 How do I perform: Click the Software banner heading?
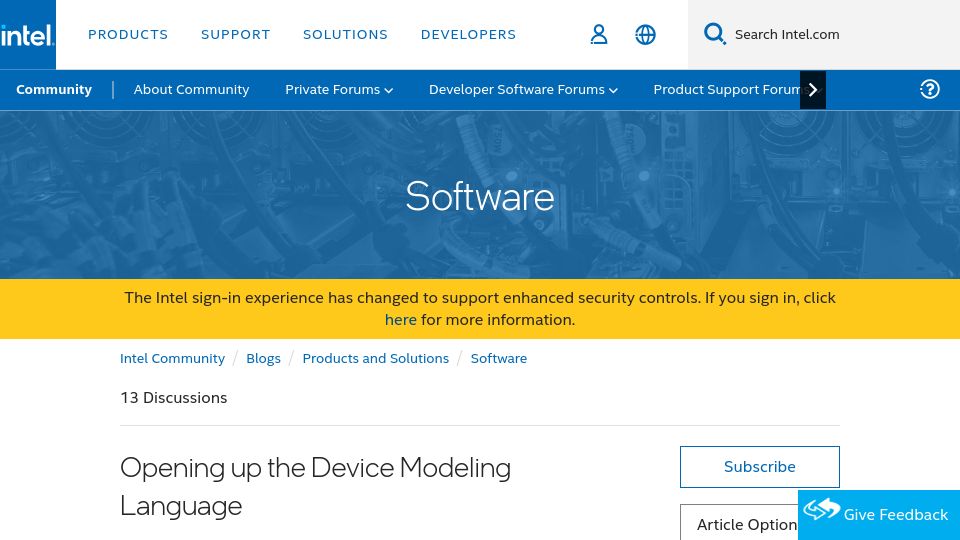click(480, 197)
